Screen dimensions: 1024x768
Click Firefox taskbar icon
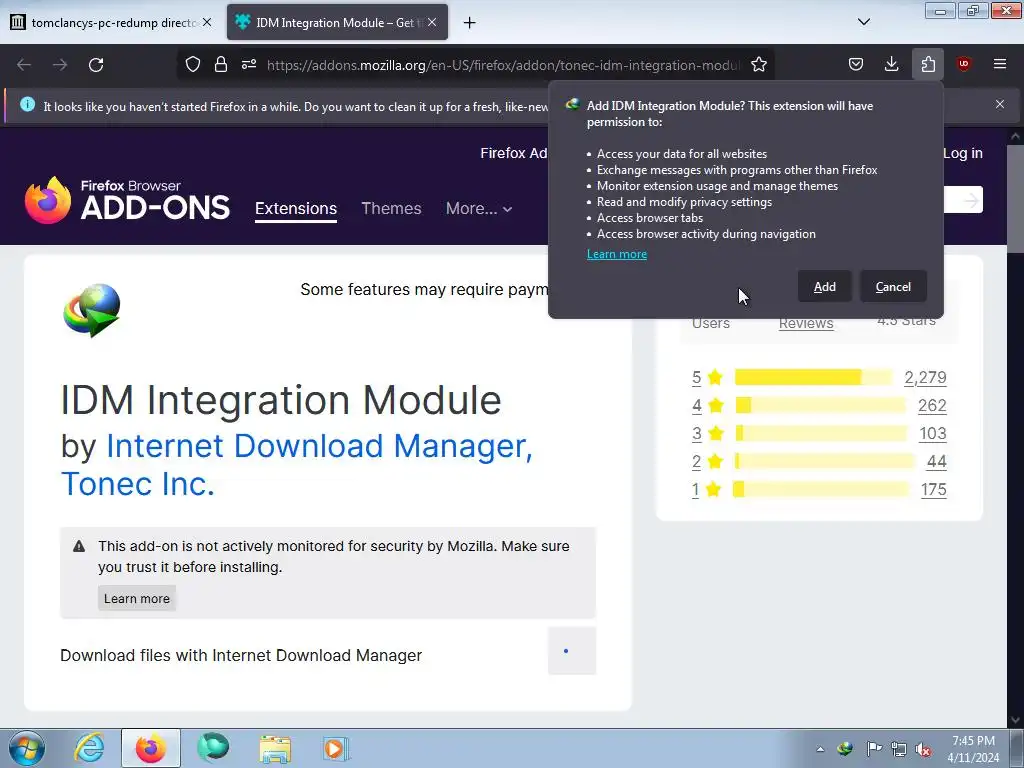151,748
